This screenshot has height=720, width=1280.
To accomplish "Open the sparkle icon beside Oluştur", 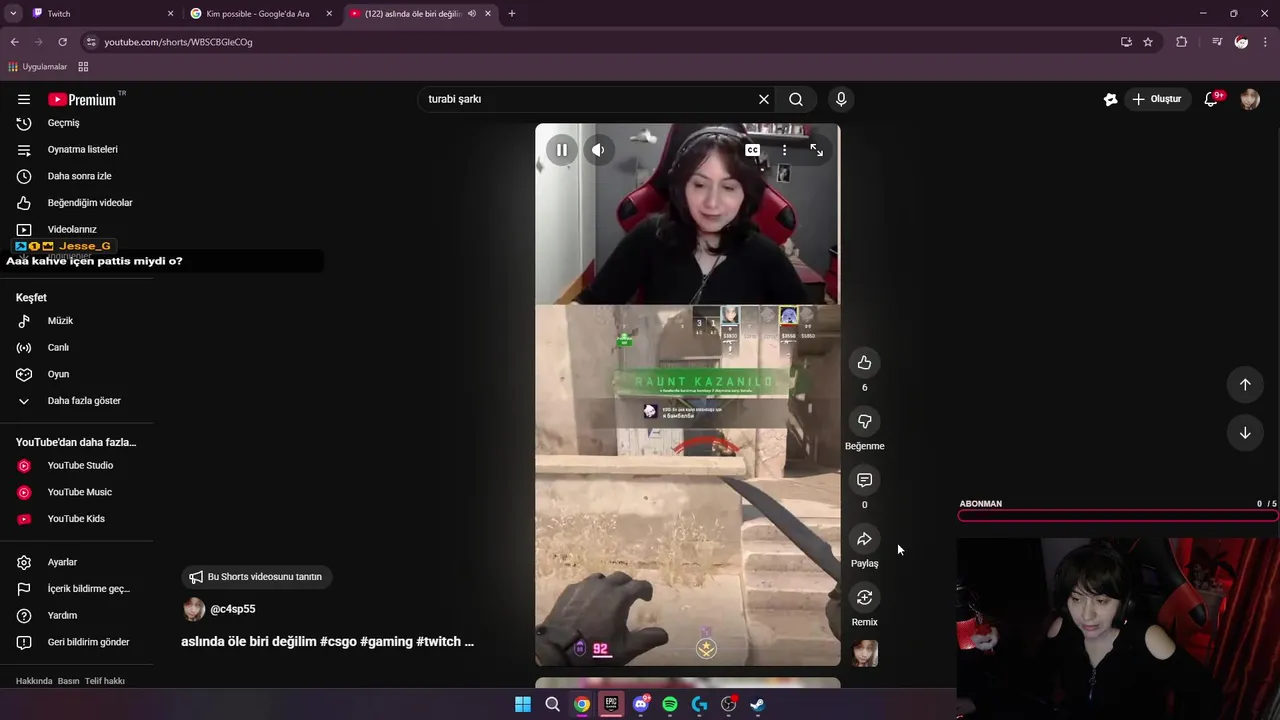I will tap(1110, 99).
